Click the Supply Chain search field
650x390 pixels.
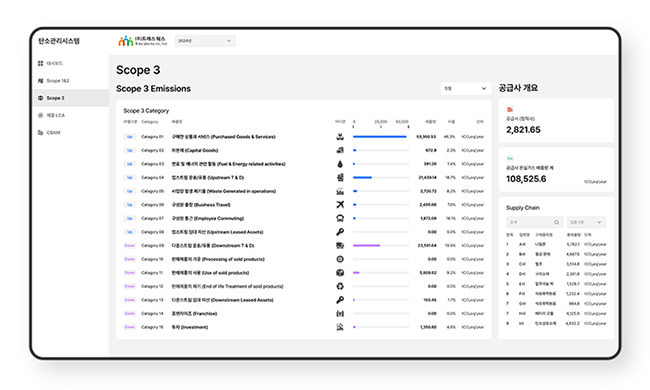coord(534,222)
